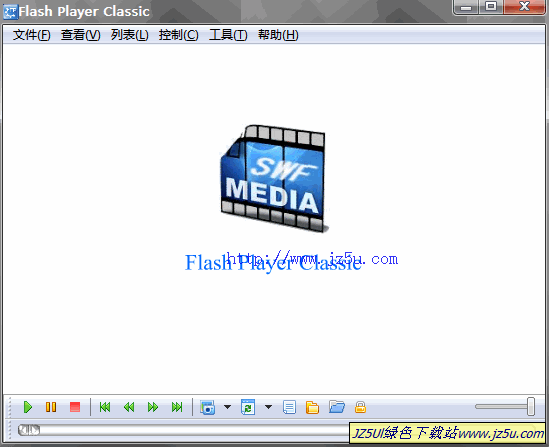This screenshot has width=549, height=447.
Task: Open the 列表(L) menu
Action: [x=130, y=35]
